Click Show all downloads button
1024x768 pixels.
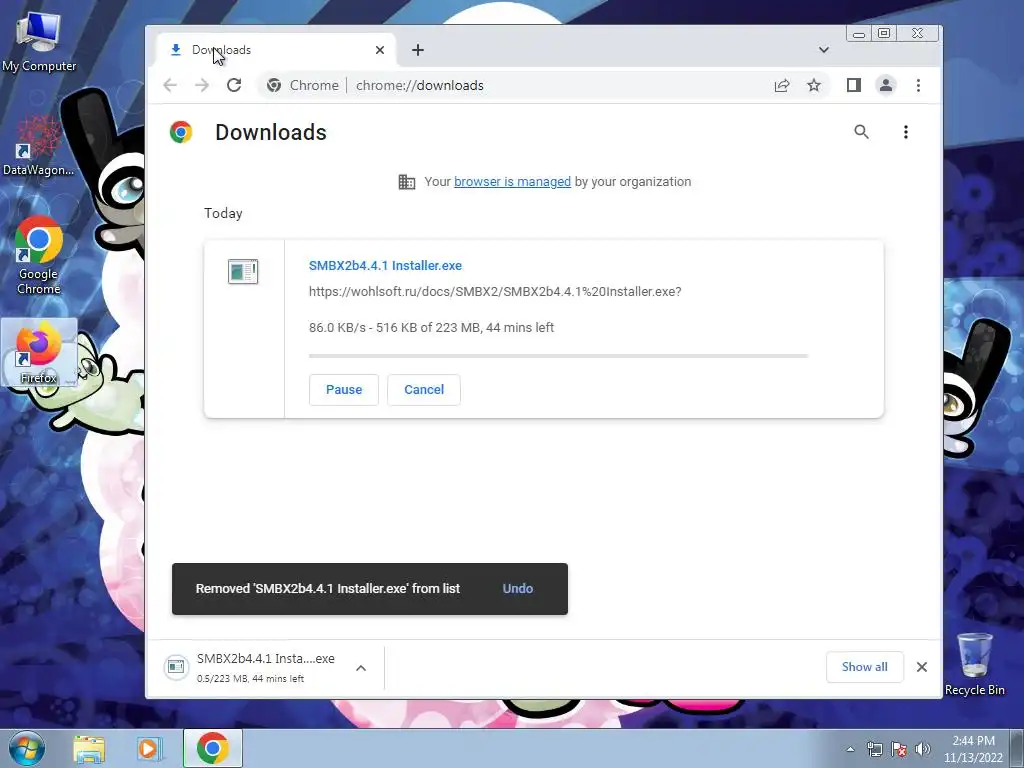click(865, 667)
